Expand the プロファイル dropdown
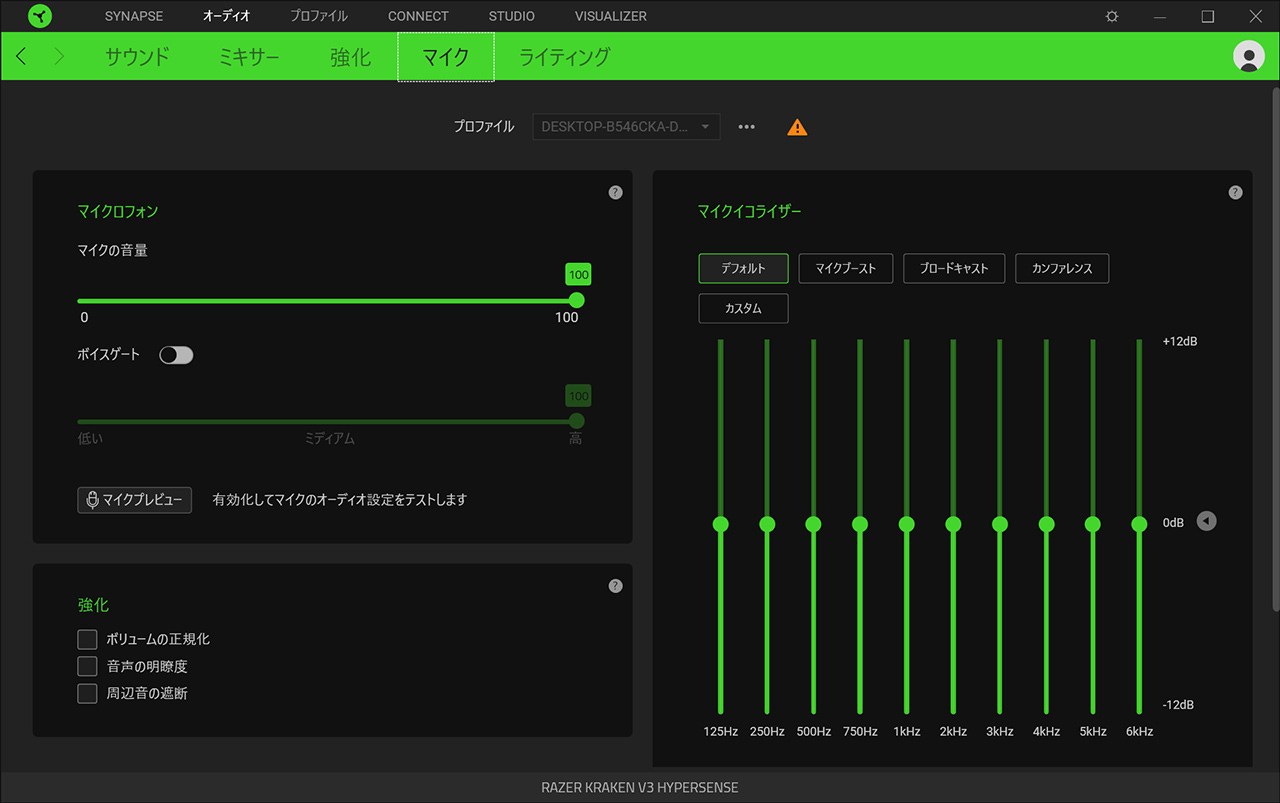Viewport: 1280px width, 803px height. click(x=626, y=127)
